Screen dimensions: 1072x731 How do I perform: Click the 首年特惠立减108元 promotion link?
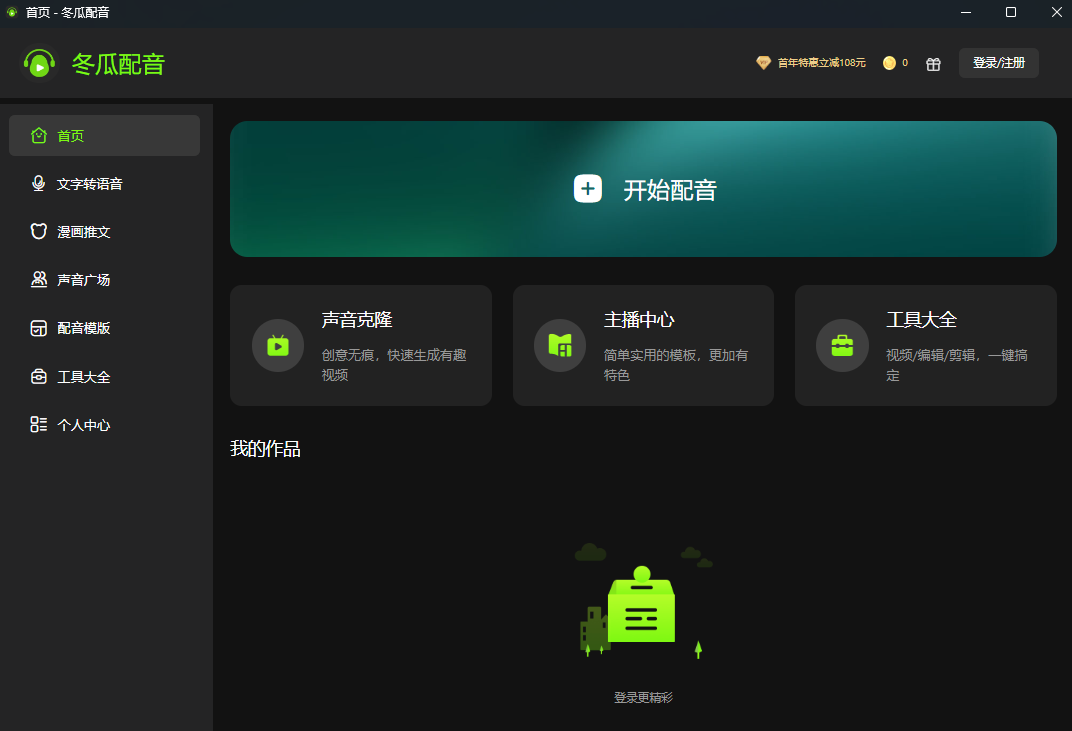tap(821, 63)
